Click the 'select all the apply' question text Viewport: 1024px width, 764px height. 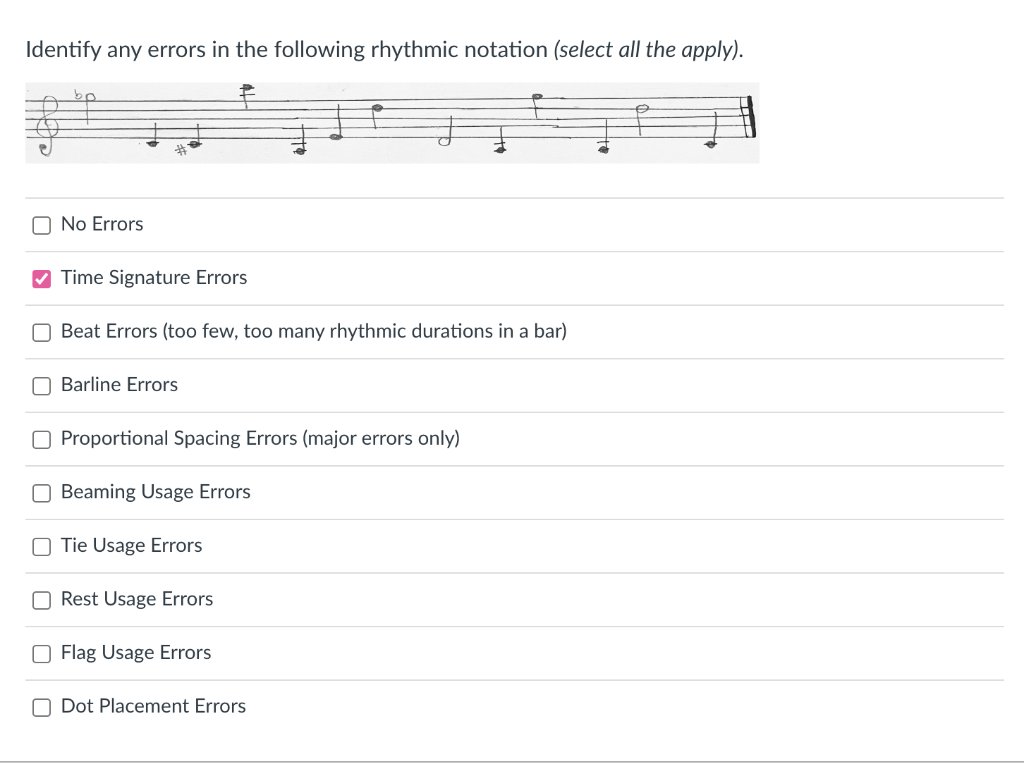[x=648, y=49]
